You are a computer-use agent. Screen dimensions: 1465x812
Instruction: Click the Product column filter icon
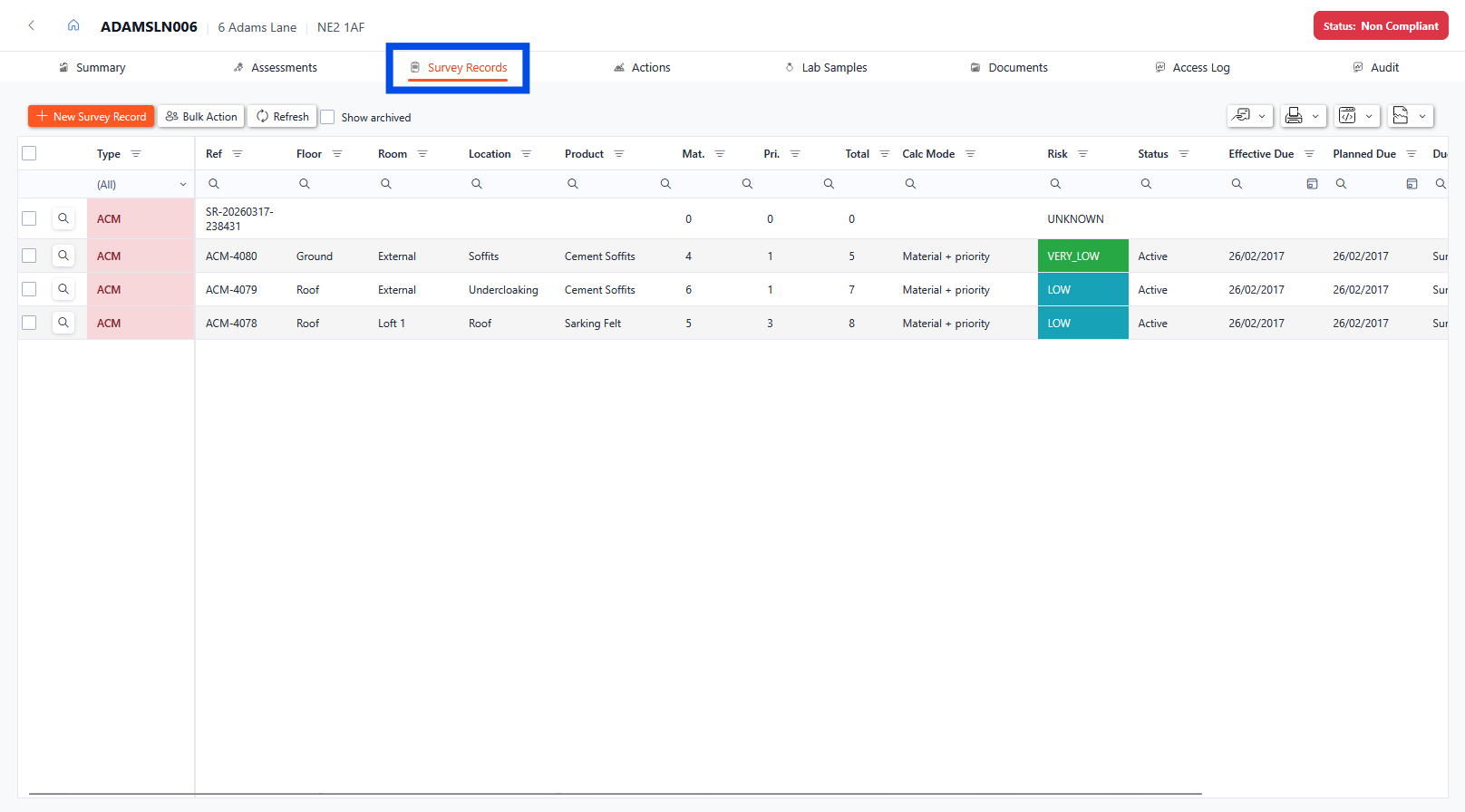(x=619, y=154)
